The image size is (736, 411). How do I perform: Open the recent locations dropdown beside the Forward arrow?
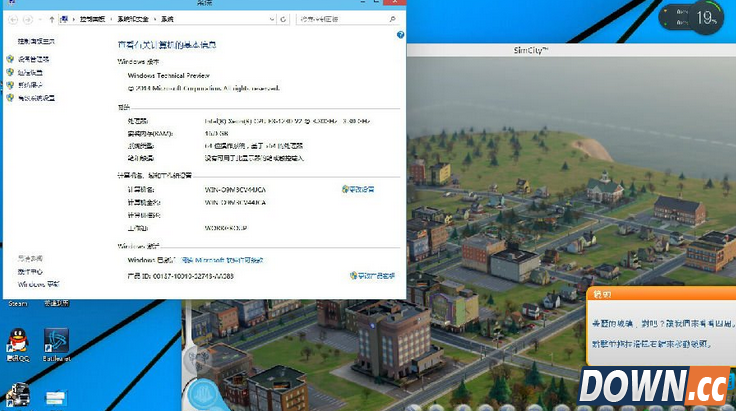40,19
